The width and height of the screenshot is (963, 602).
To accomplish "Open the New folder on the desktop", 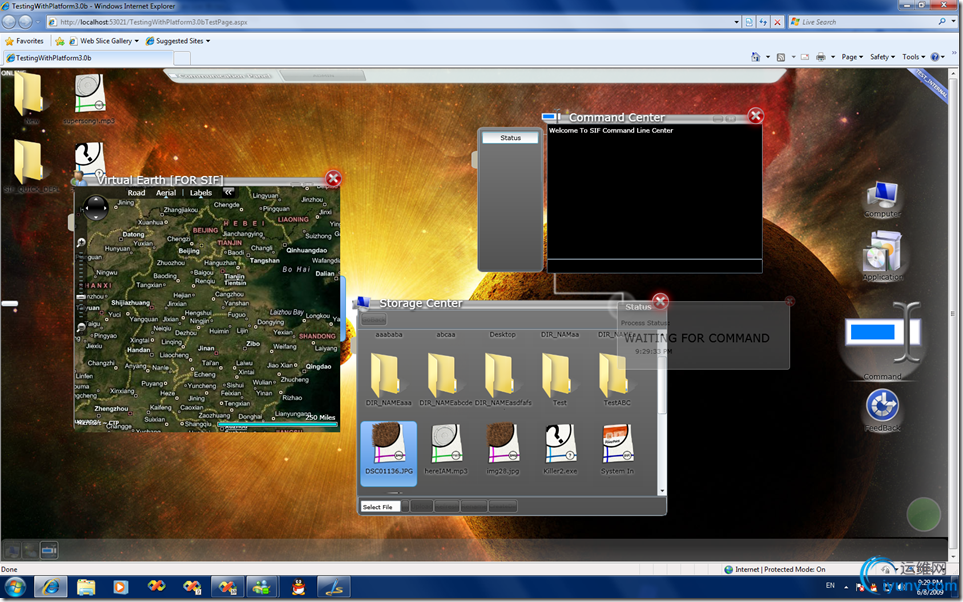I will point(28,98).
